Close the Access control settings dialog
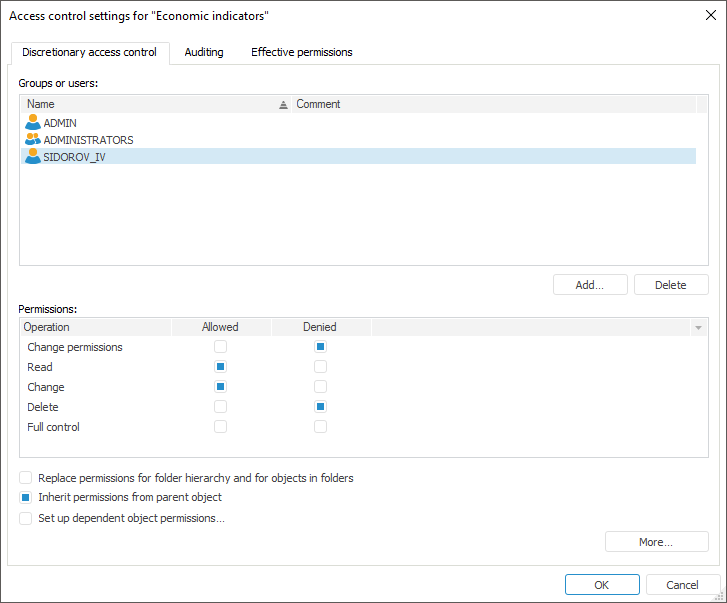Screen dimensions: 727x603 710,15
